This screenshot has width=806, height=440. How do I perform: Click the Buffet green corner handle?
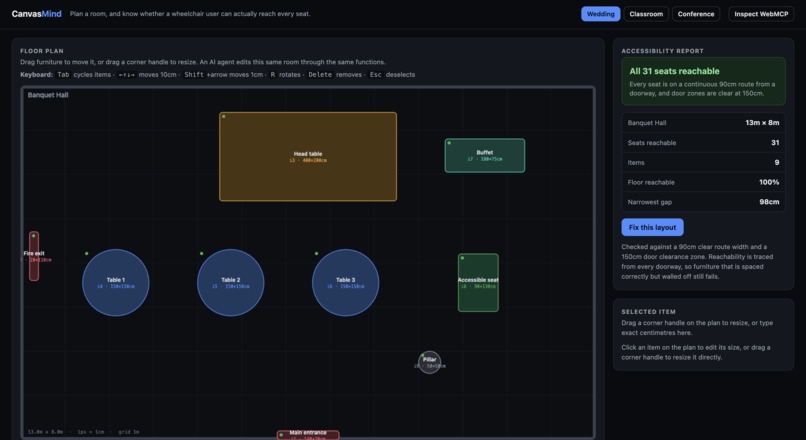click(x=449, y=143)
